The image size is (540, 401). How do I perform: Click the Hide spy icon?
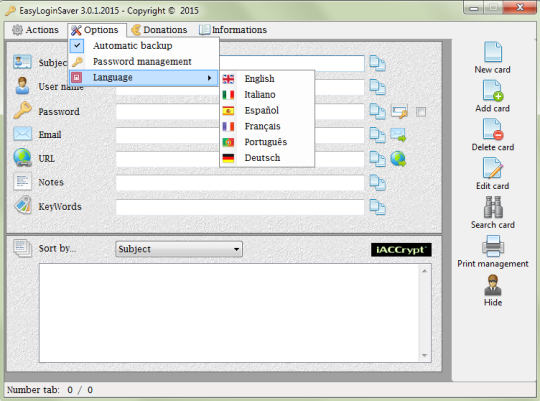click(x=493, y=285)
